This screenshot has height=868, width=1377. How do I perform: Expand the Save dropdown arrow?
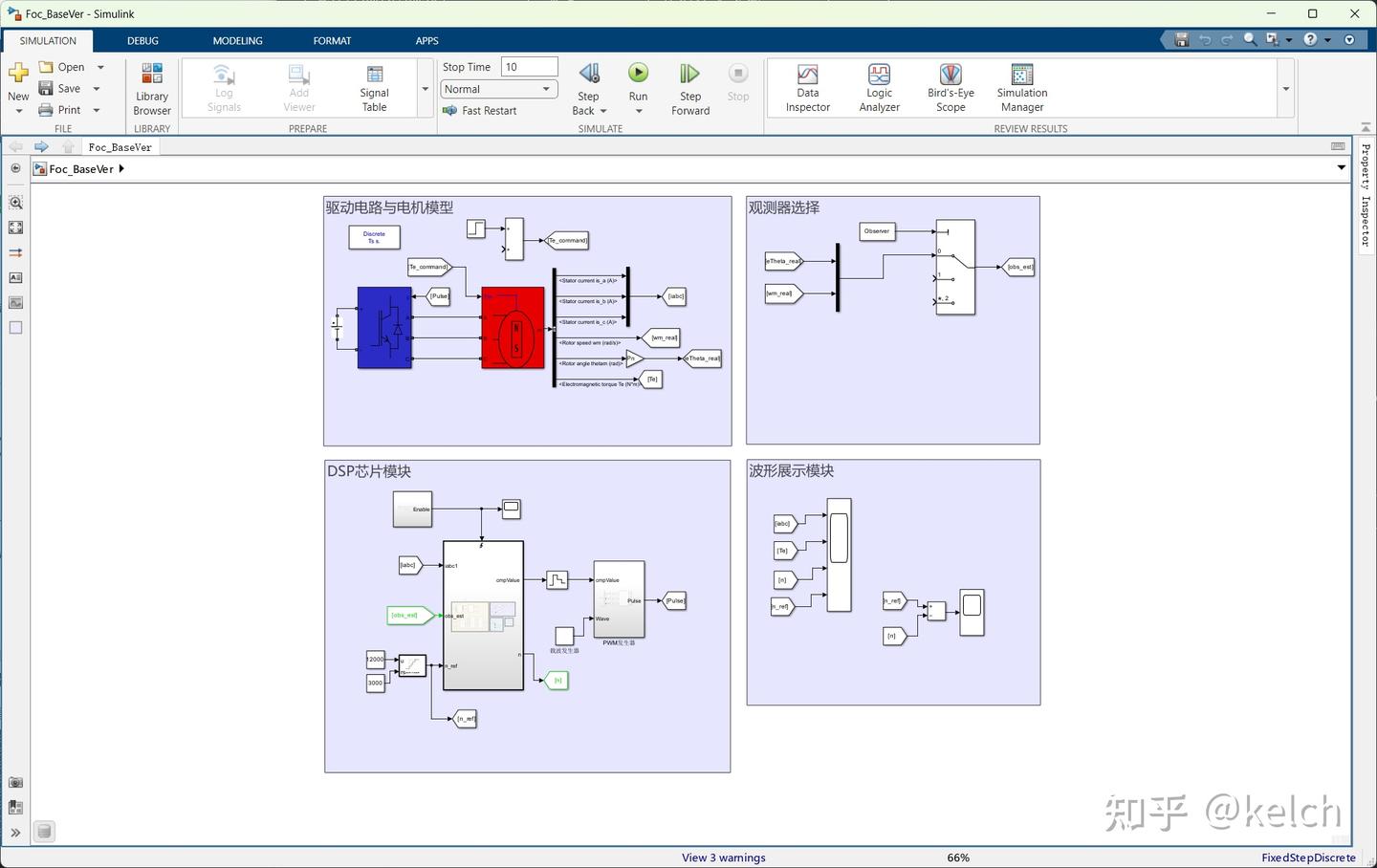(x=97, y=89)
